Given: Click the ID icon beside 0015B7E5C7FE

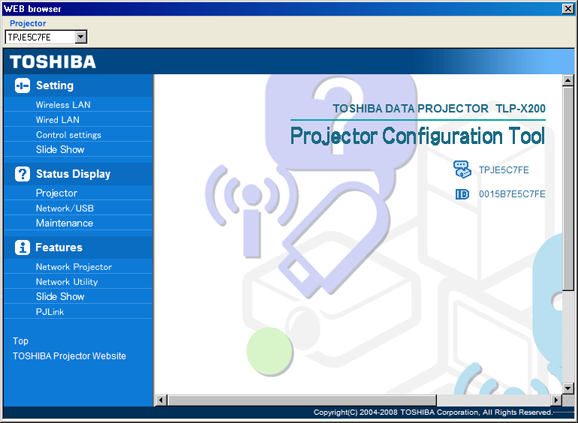Looking at the screenshot, I should [462, 194].
